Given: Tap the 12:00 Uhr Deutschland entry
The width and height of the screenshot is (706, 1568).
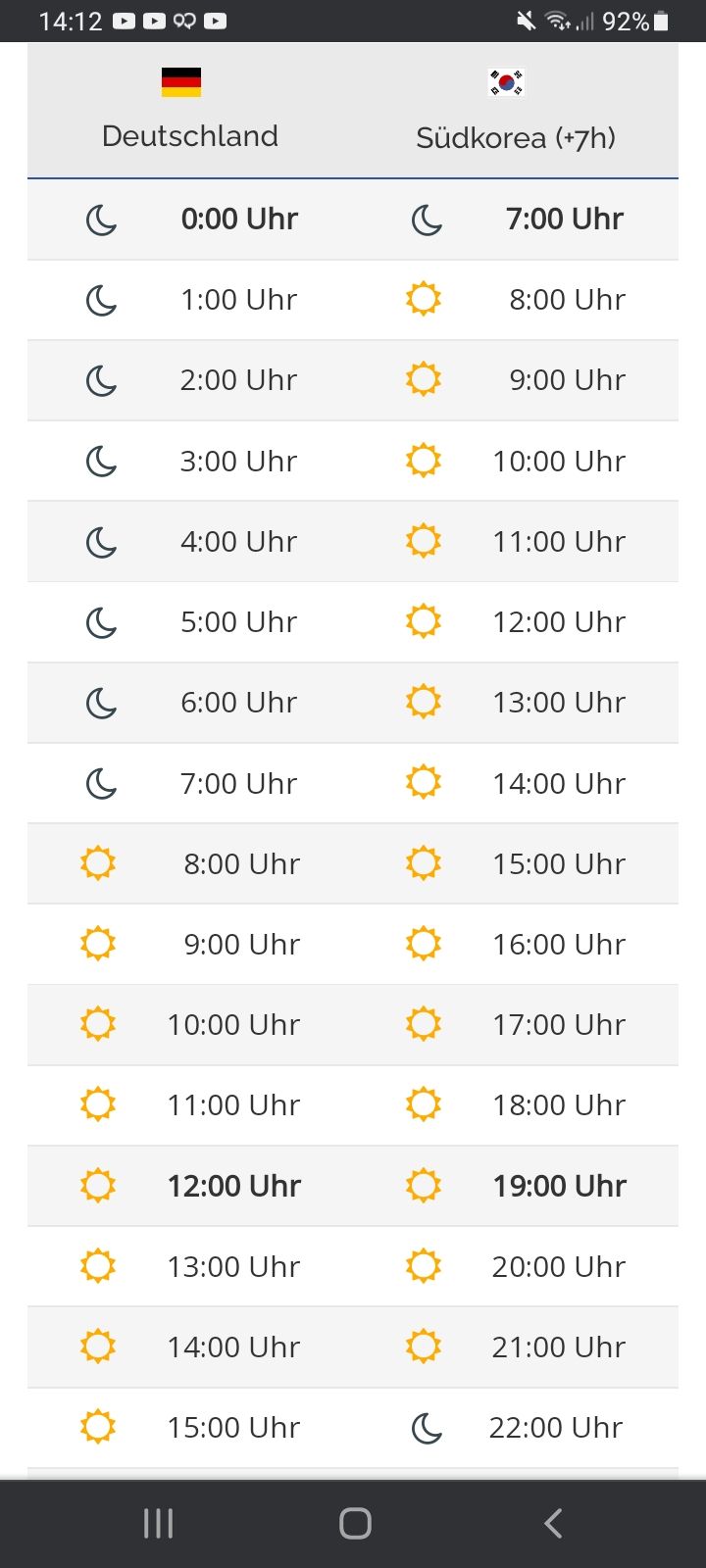Looking at the screenshot, I should (x=234, y=1186).
